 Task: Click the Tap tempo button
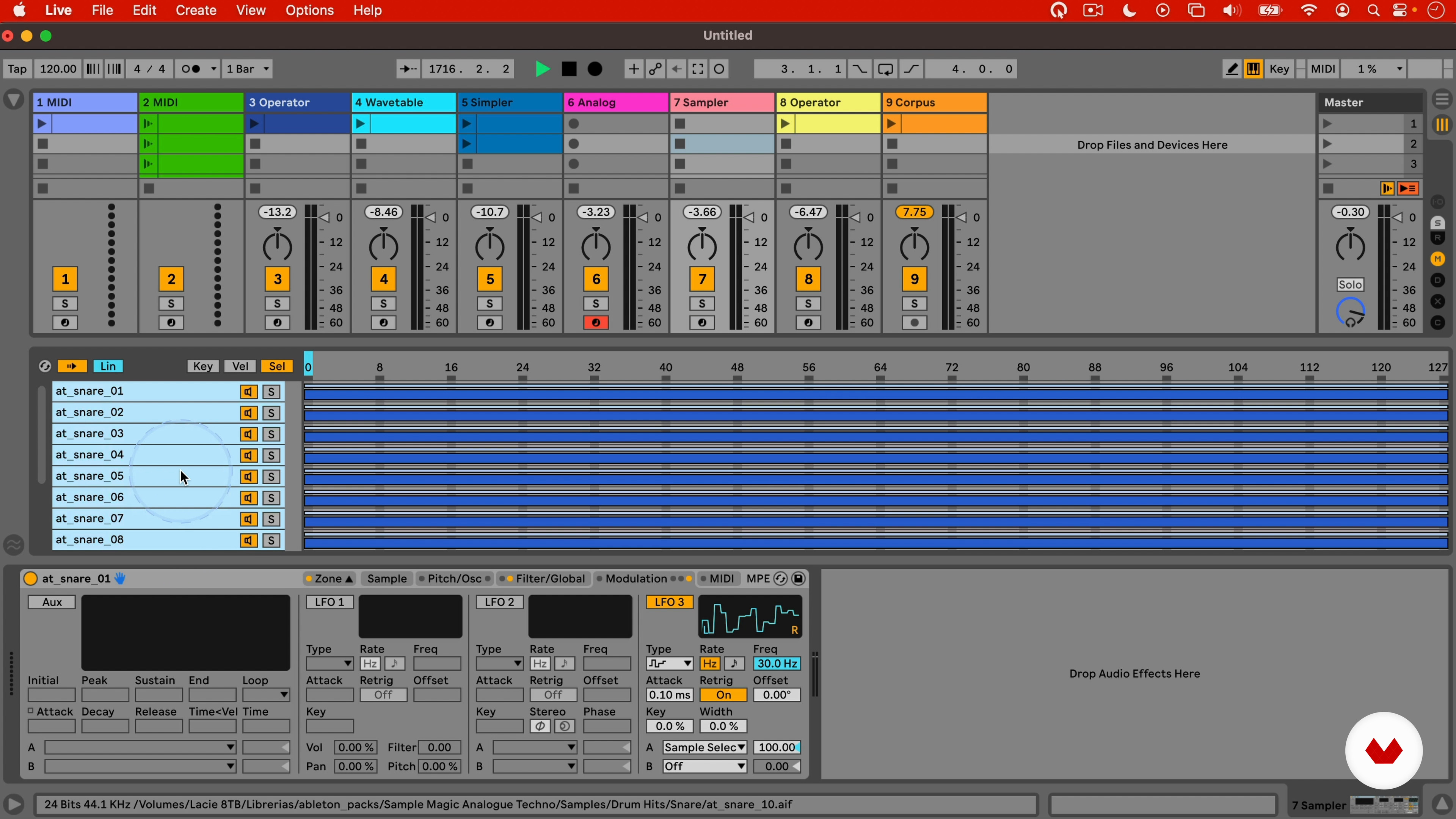[17, 69]
